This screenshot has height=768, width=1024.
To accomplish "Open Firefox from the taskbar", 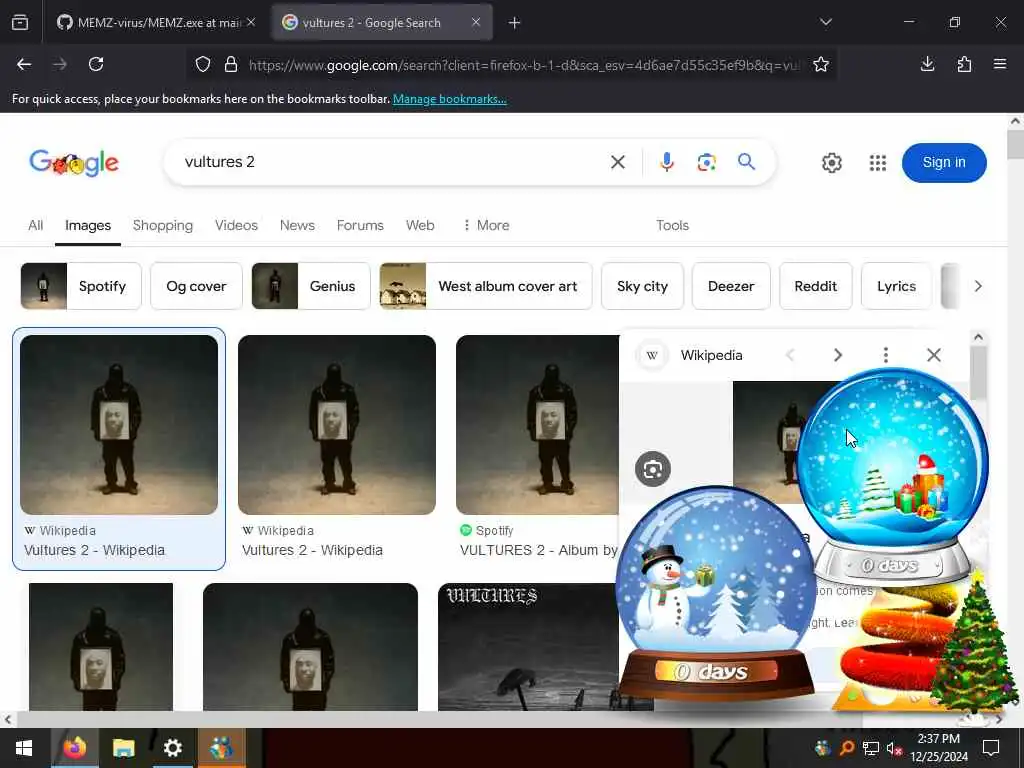I will pos(74,748).
